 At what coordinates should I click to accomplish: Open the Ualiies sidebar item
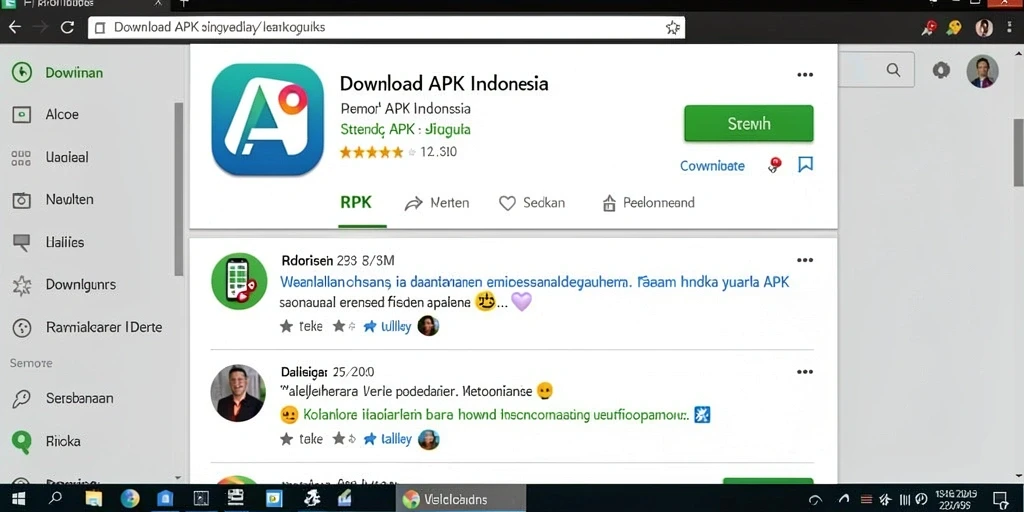coord(65,242)
